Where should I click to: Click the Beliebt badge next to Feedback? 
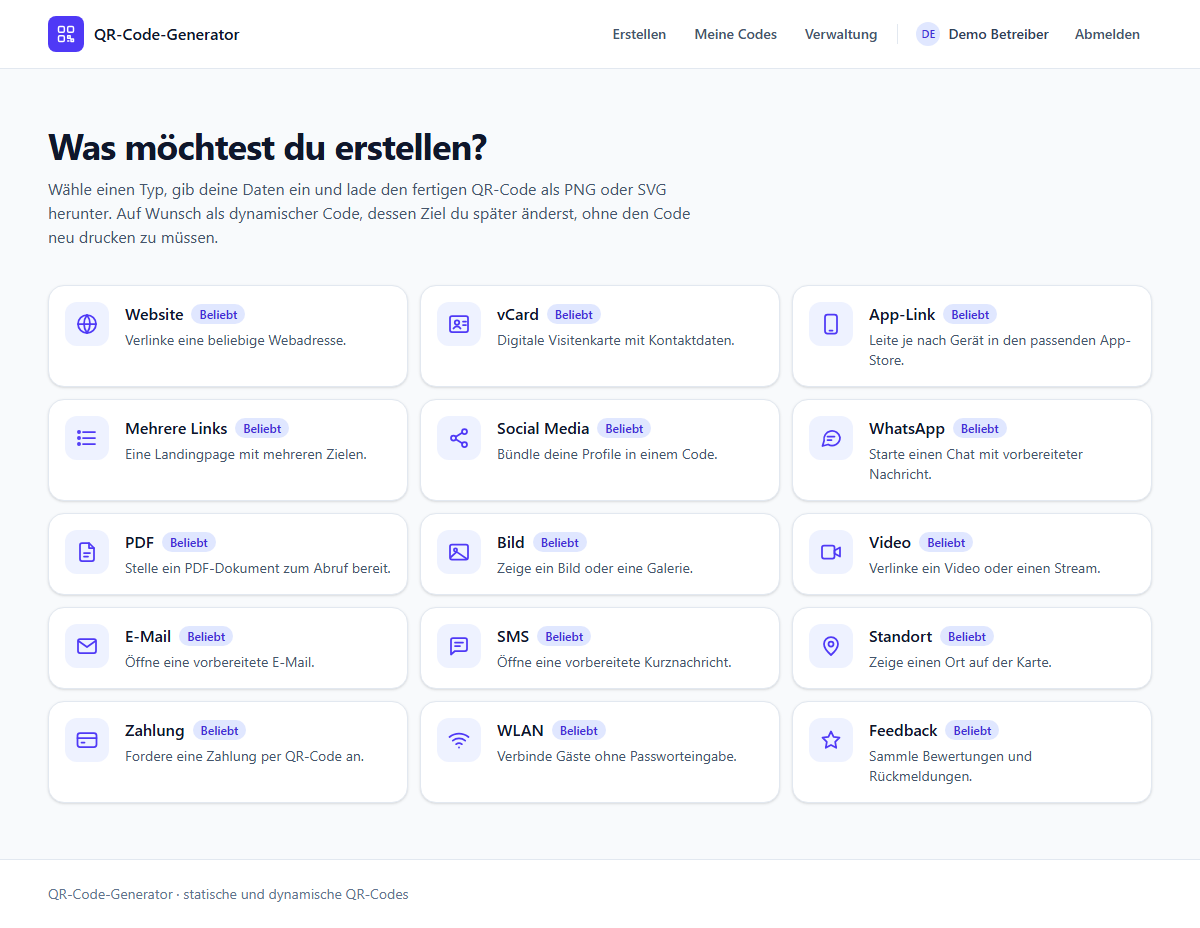[x=973, y=731]
